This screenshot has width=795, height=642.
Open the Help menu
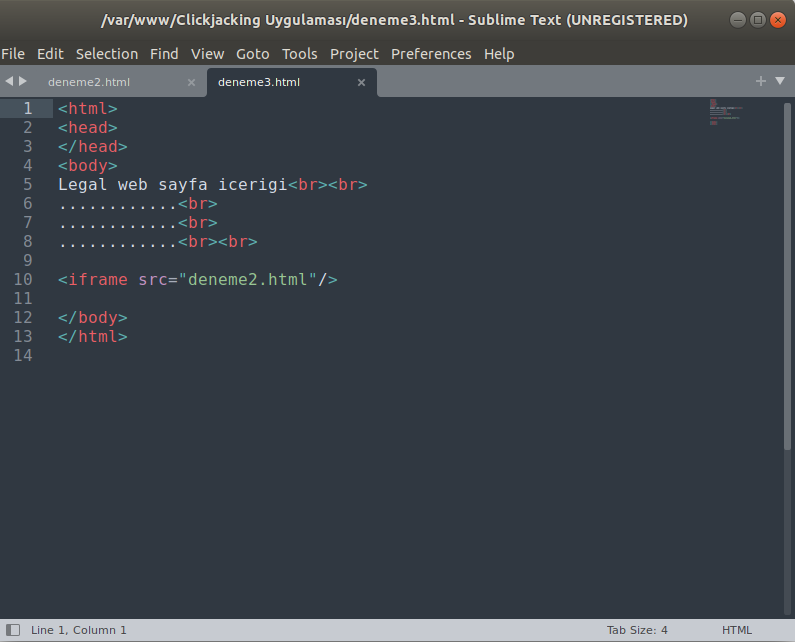[499, 54]
